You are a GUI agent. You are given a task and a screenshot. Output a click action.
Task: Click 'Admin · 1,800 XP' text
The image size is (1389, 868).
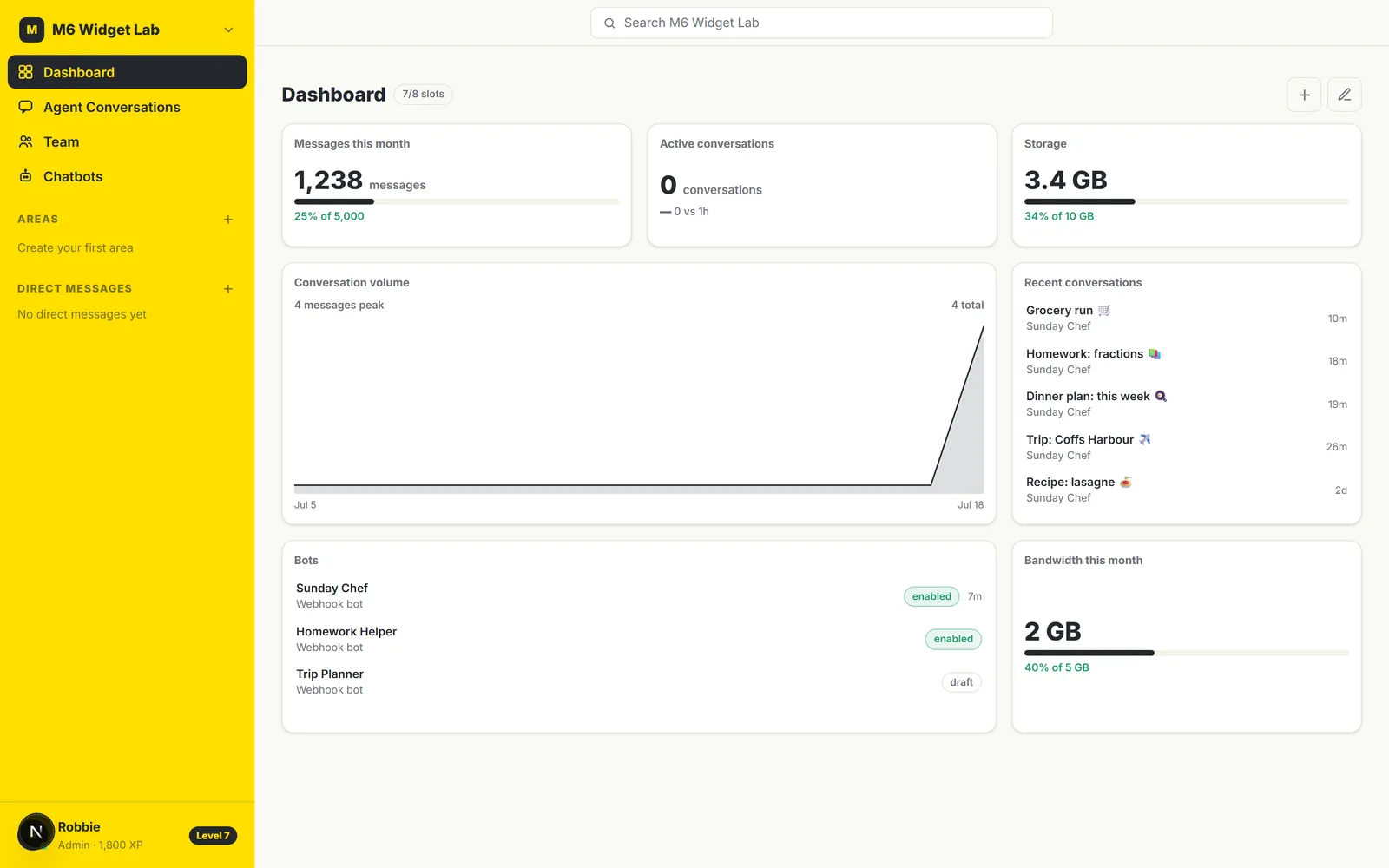pyautogui.click(x=101, y=845)
